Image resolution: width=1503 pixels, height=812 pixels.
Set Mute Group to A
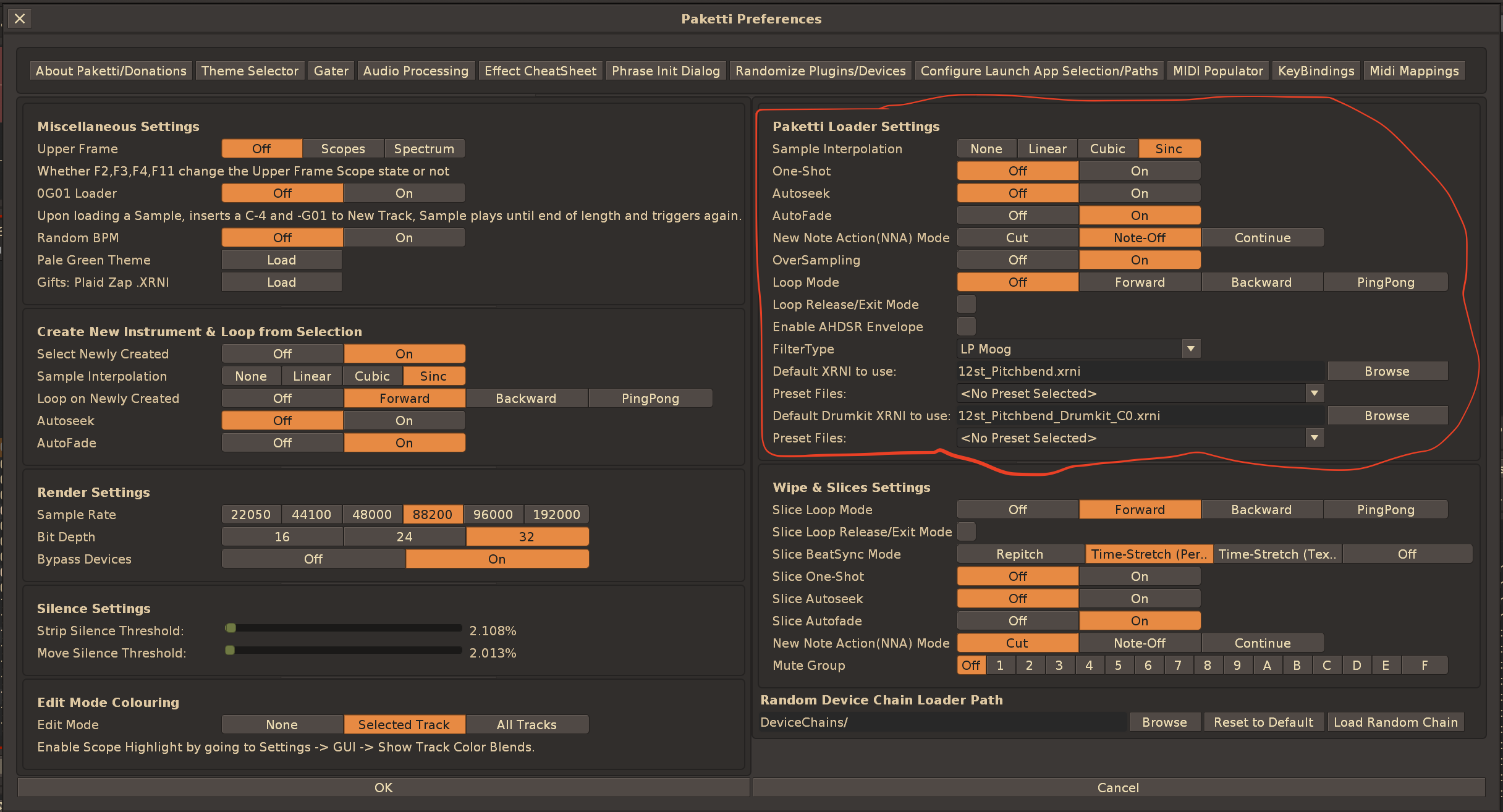point(1267,665)
